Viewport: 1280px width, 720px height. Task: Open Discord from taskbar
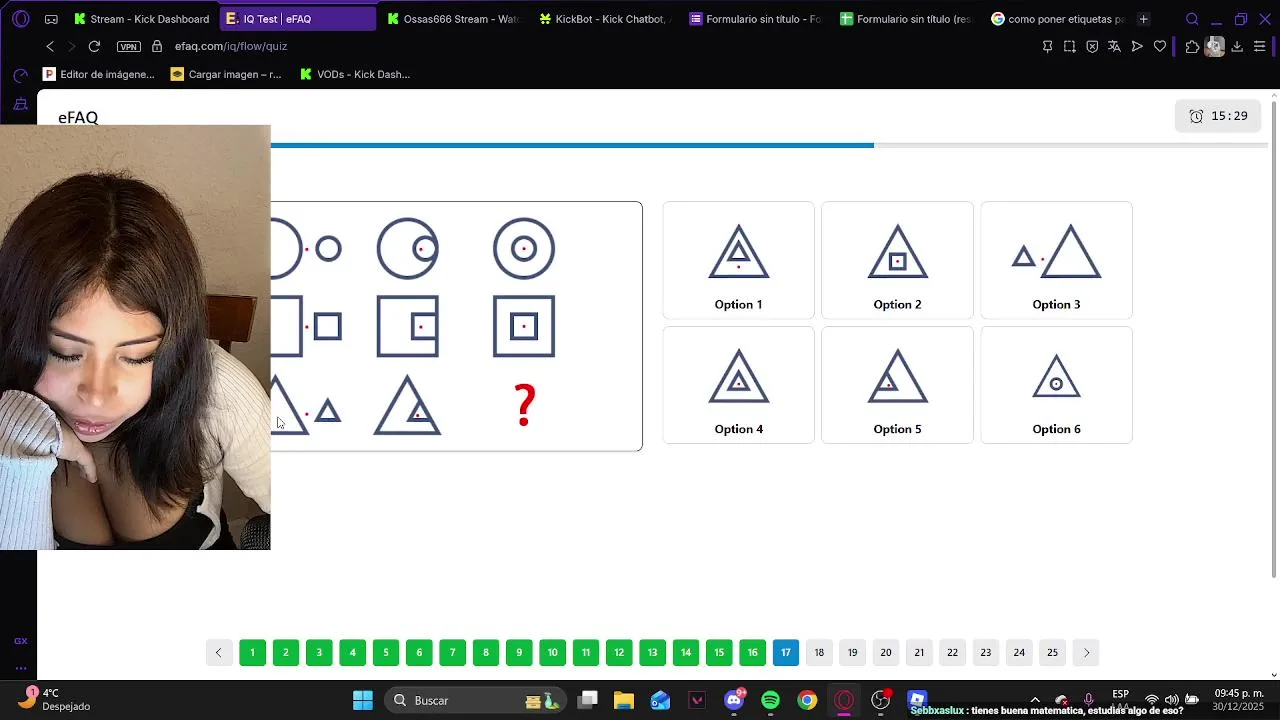[734, 700]
